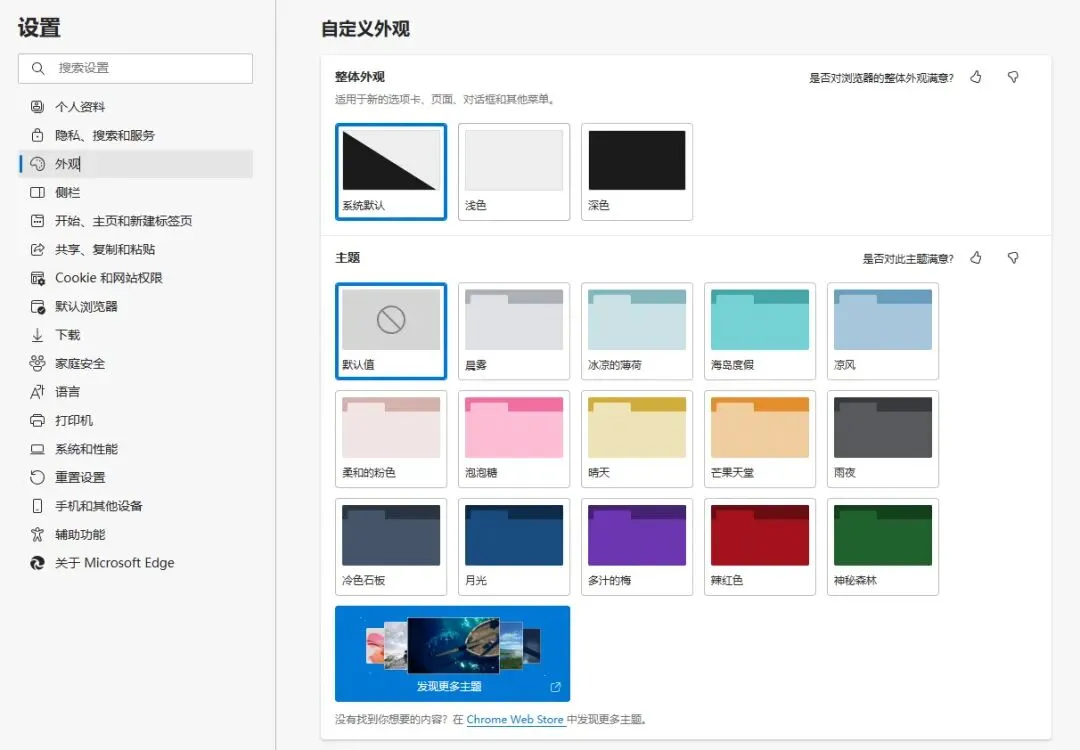Click the phone icon beside 手机和其他设备

[37, 506]
